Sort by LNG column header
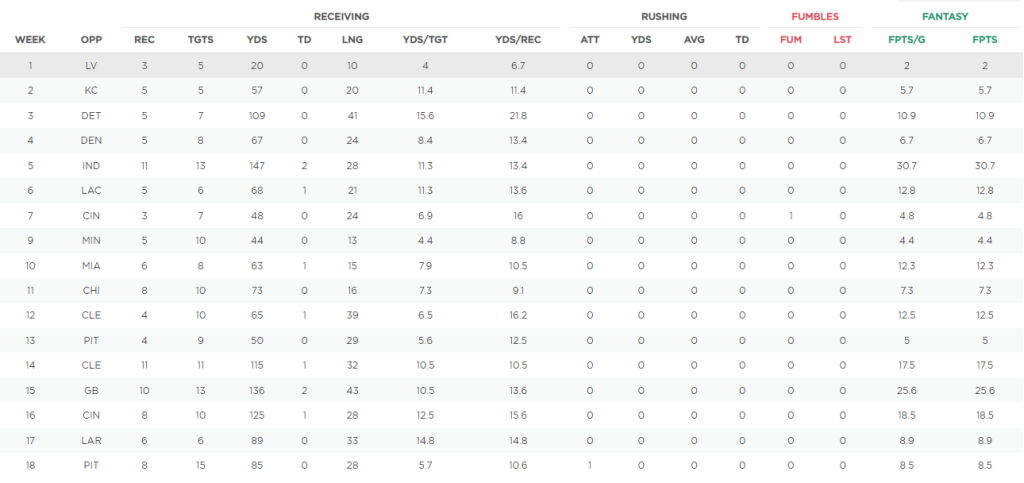The image size is (1024, 483). [x=352, y=40]
